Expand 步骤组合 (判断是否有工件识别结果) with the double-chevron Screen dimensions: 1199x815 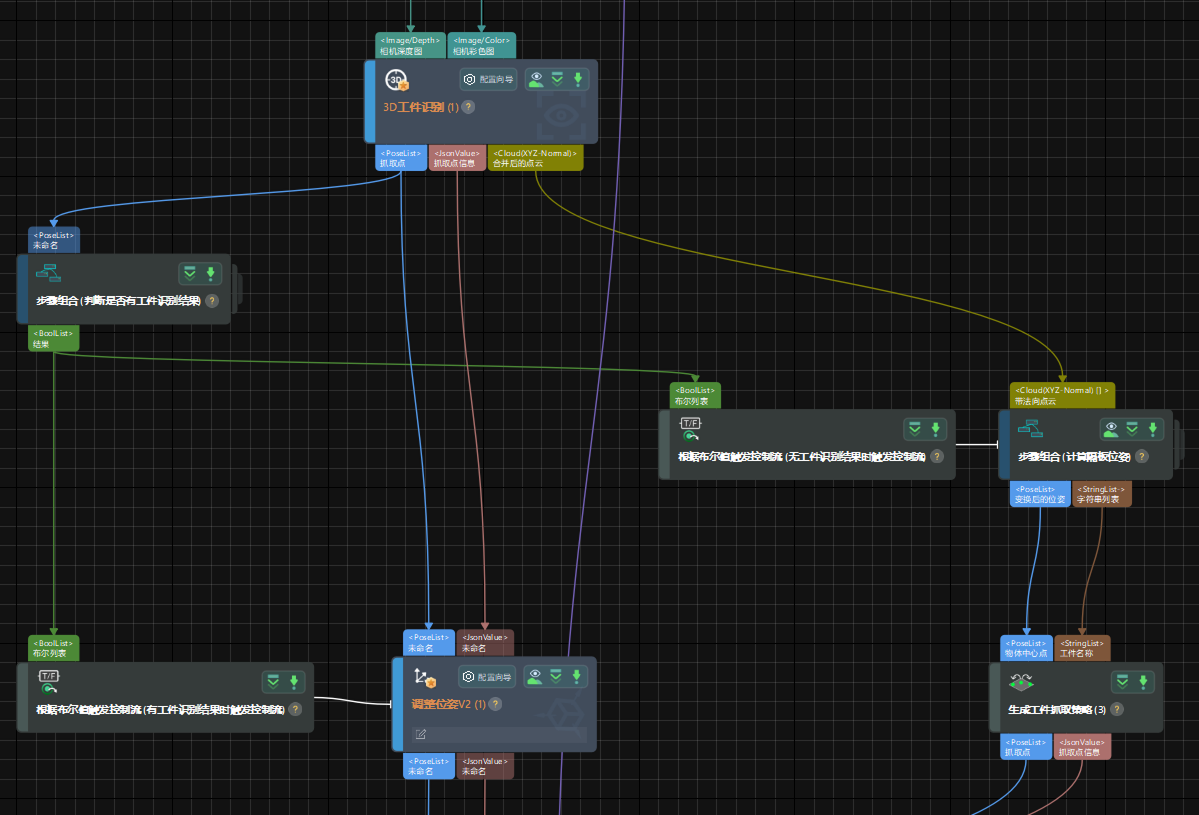[190, 274]
